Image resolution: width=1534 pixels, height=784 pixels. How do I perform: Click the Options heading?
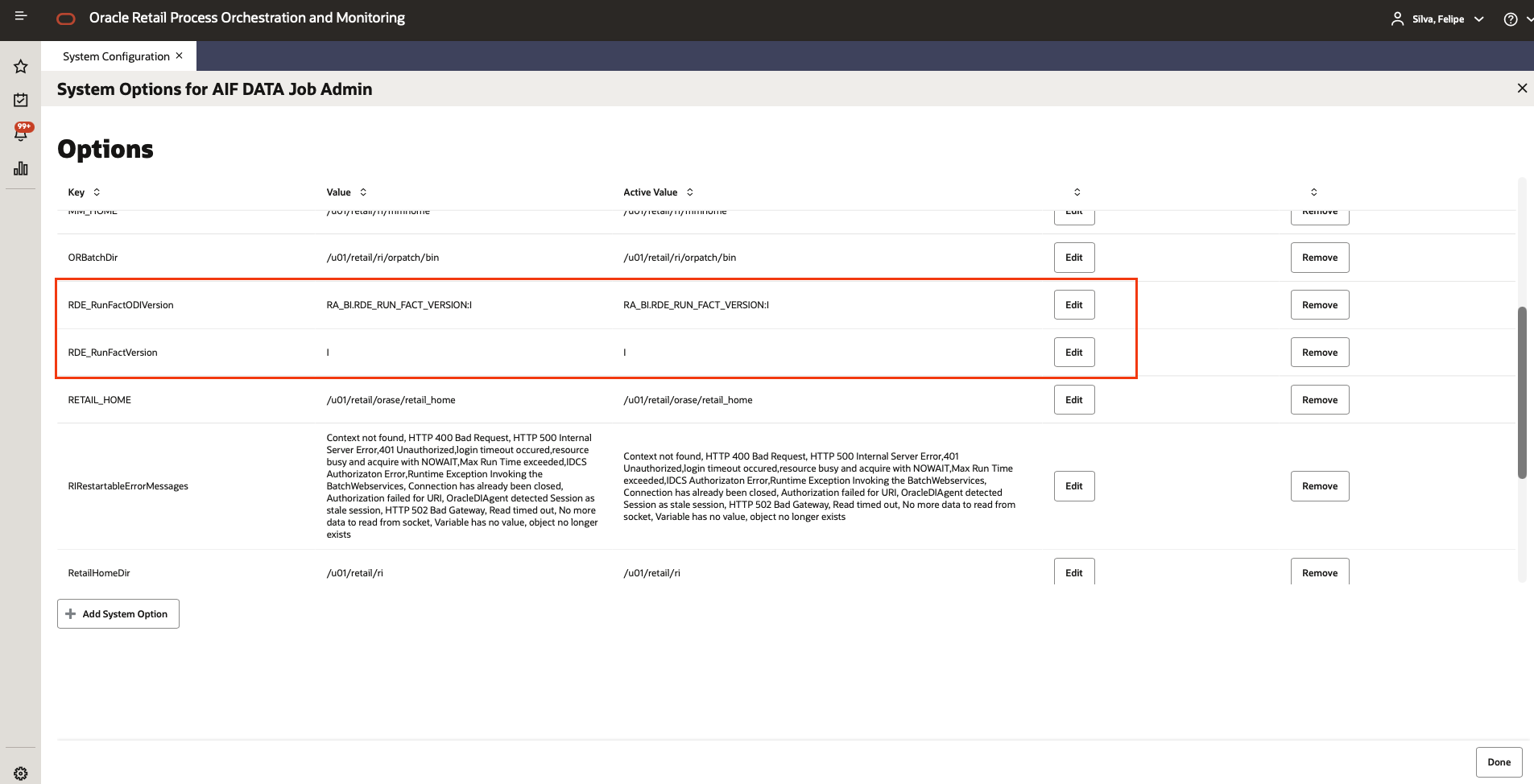pyautogui.click(x=105, y=149)
